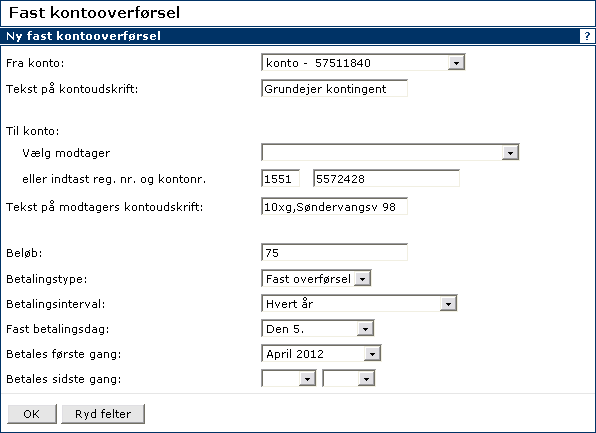This screenshot has height=433, width=596.
Task: Open the Fast betalingsdag Den 5. dropdown
Action: coord(318,329)
